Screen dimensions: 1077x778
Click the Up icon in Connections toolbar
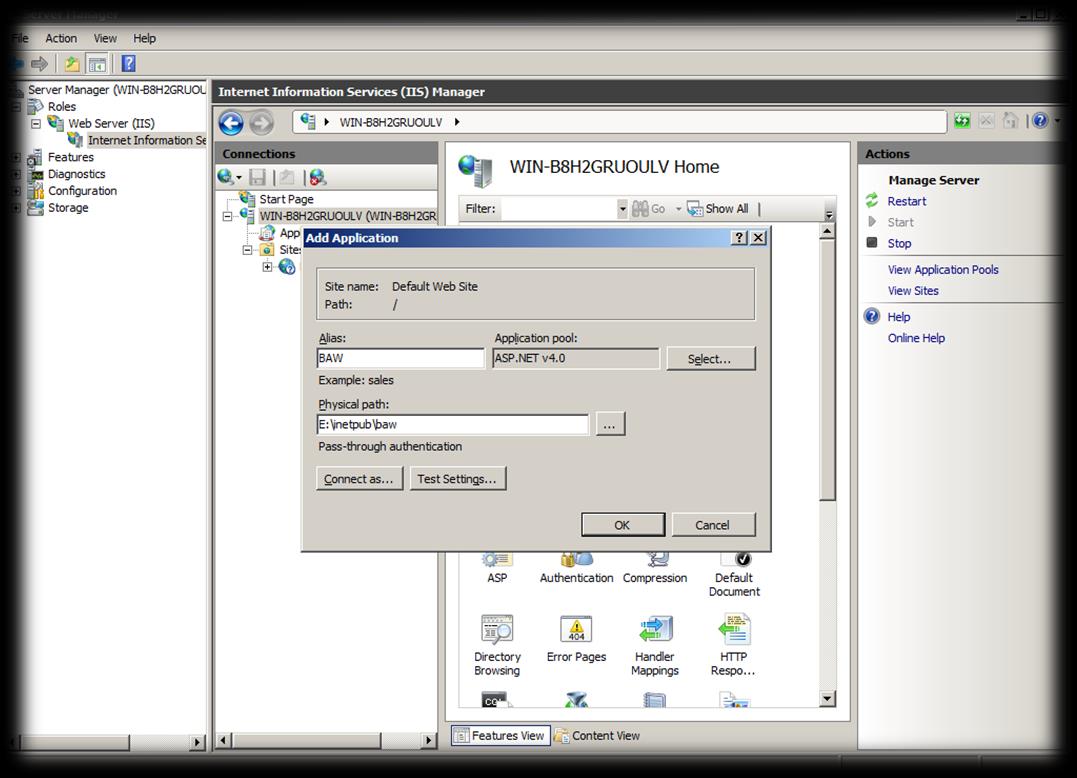287,177
